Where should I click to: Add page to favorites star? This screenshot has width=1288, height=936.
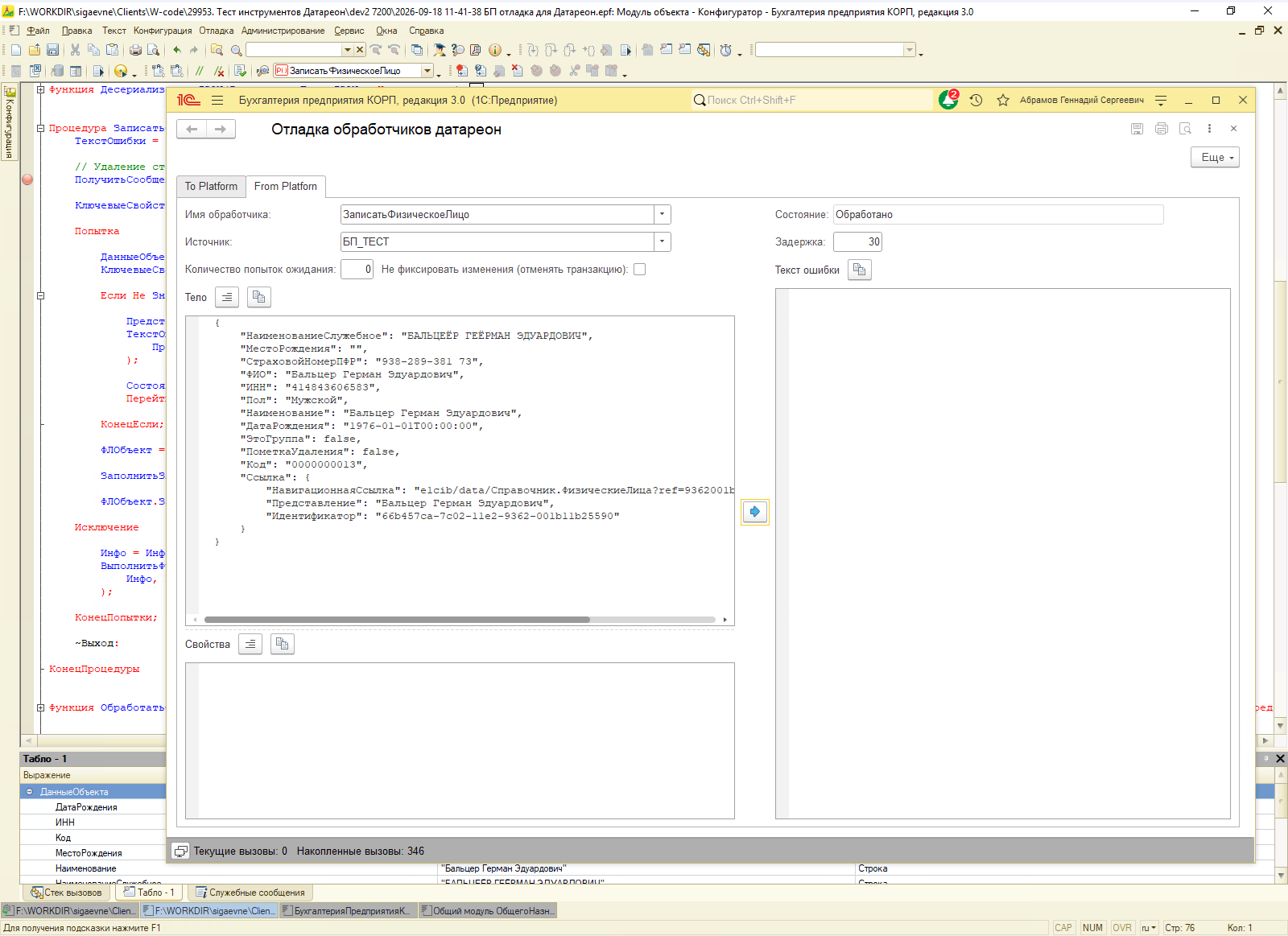tap(1003, 100)
